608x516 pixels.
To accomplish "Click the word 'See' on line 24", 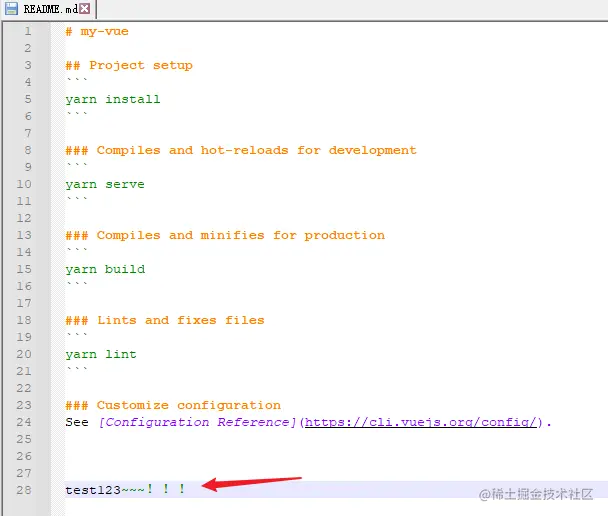I will [x=77, y=422].
